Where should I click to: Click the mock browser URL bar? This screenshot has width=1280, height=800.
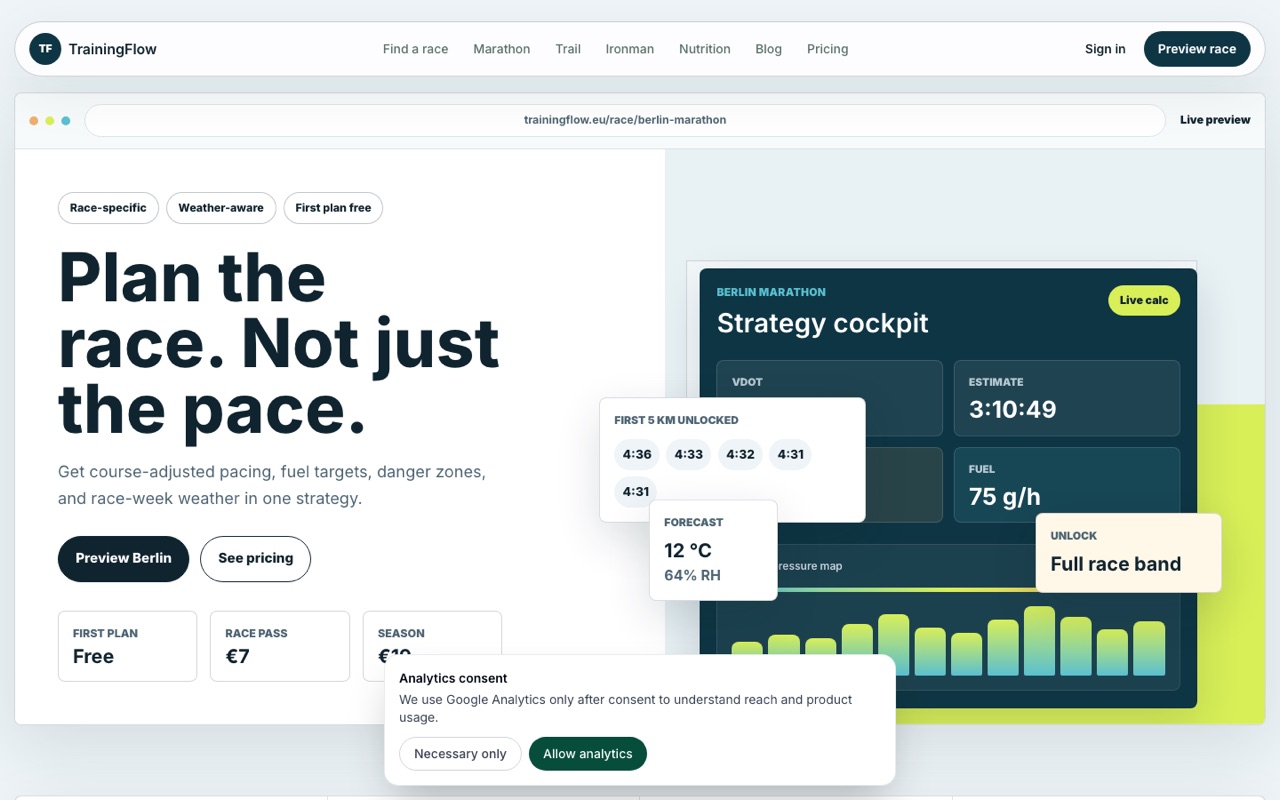pyautogui.click(x=625, y=120)
